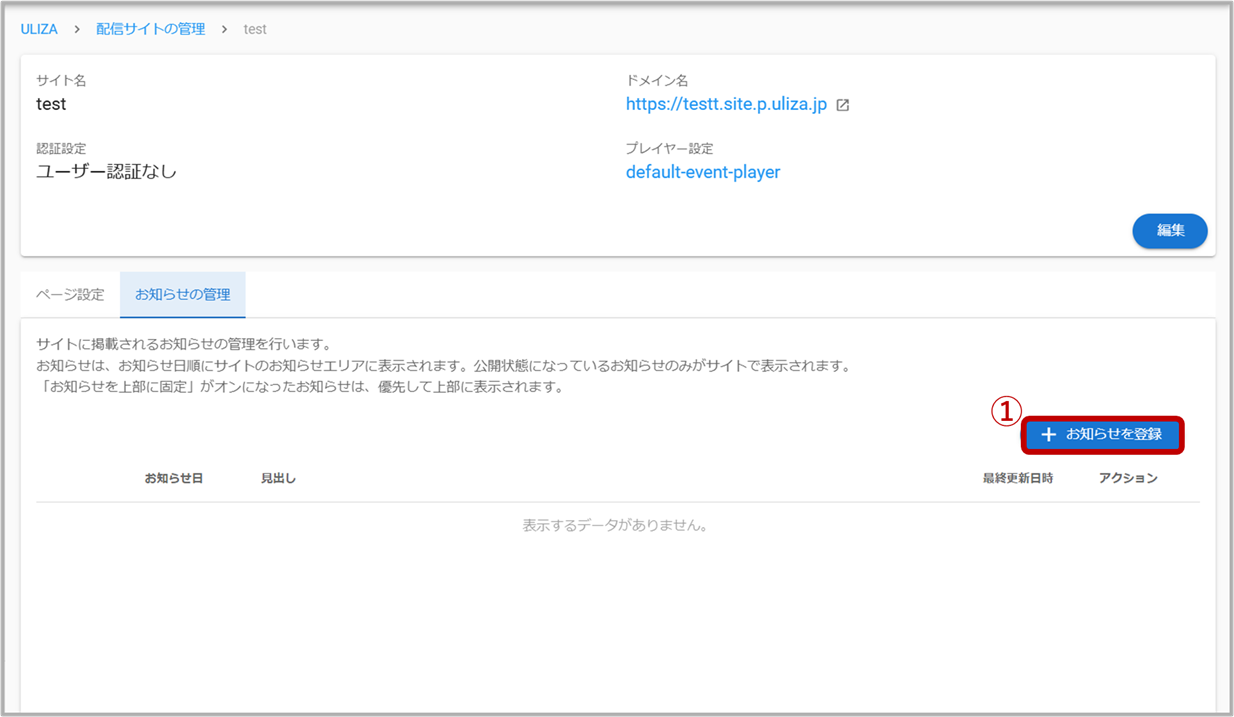
Task: Select the お知らせの管理 tab
Action: (182, 295)
